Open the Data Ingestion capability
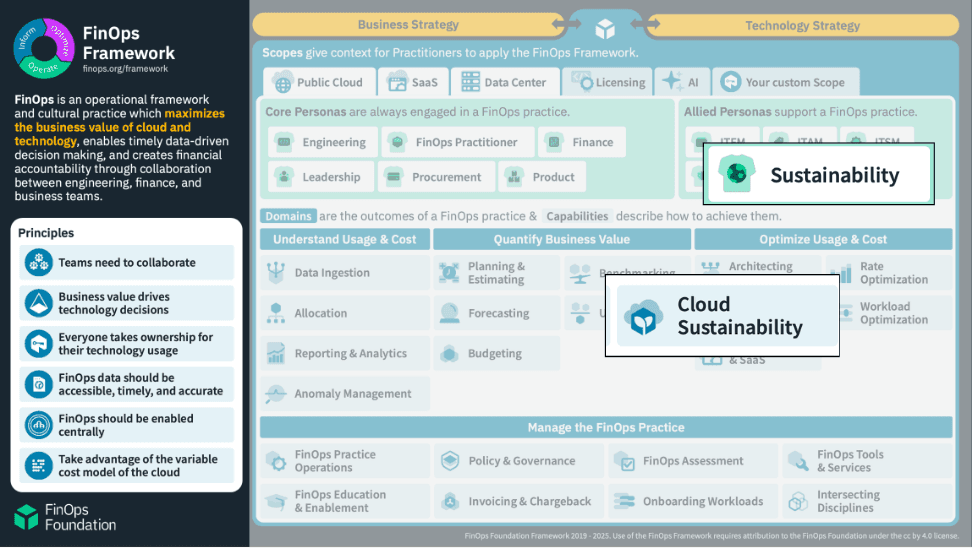Screen dimensions: 972x549 point(345,273)
